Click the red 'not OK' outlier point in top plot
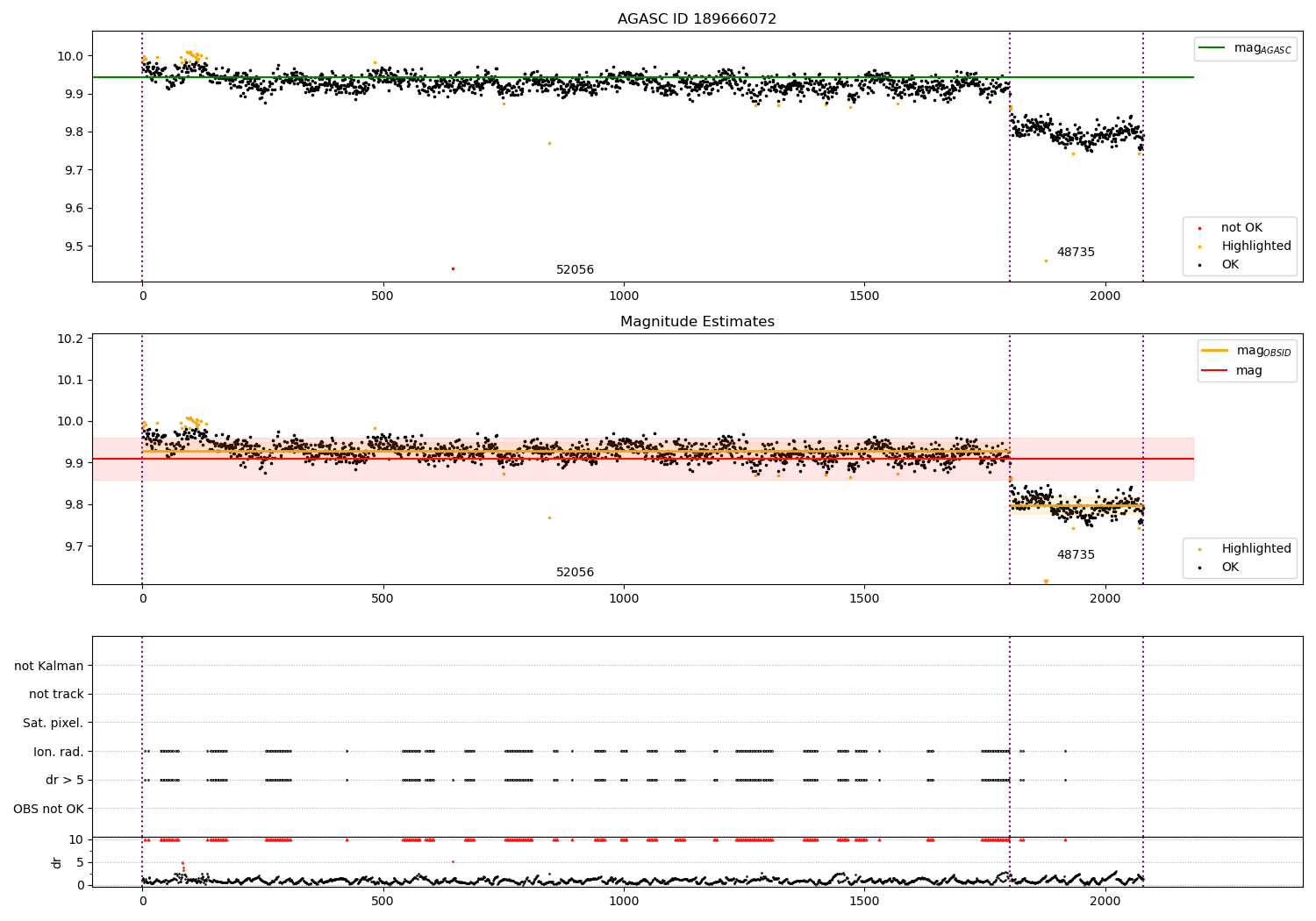Screen dimensions: 1316x921 pos(453,268)
